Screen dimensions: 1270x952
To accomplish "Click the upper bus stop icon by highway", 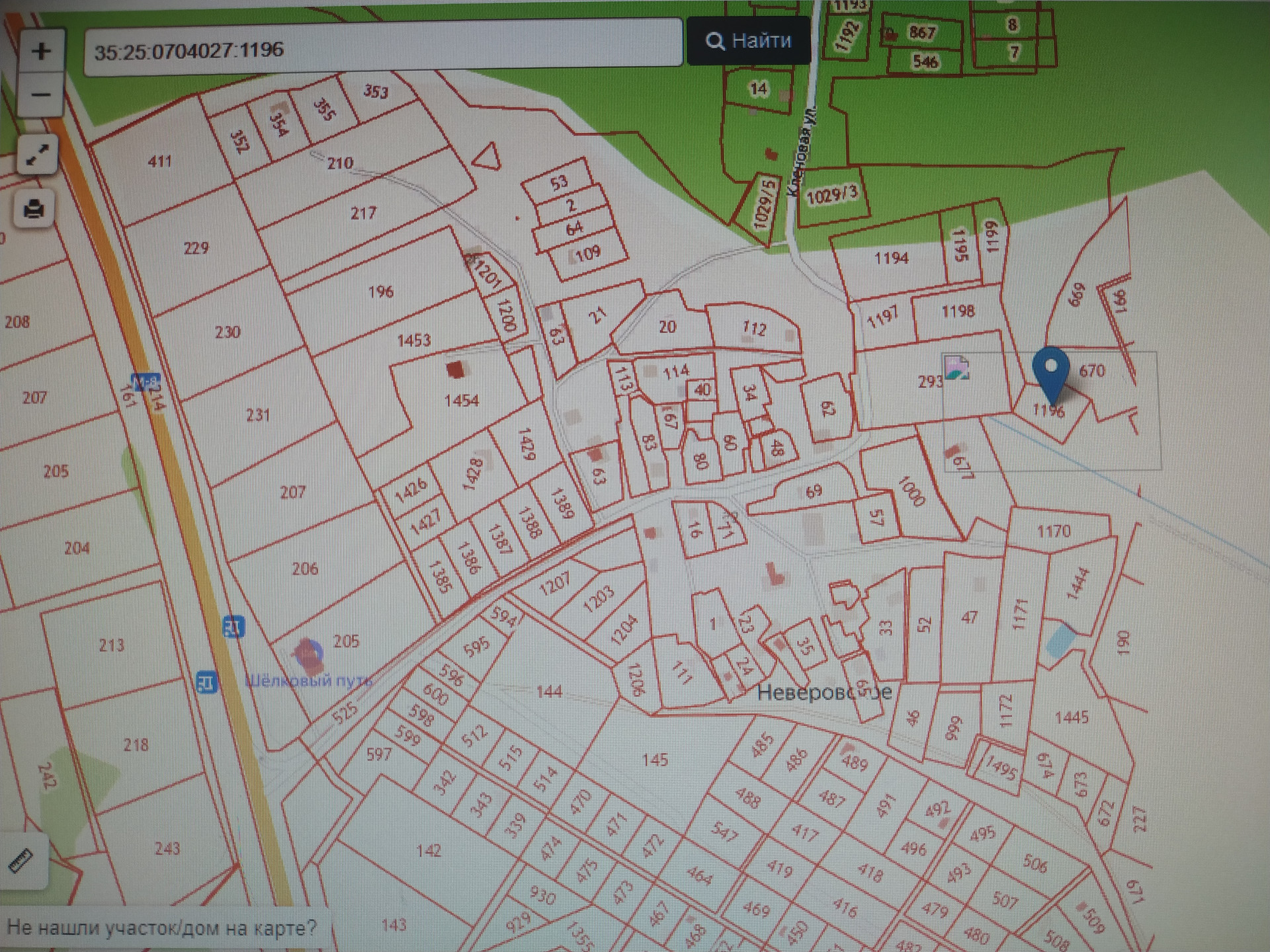I will [x=233, y=626].
